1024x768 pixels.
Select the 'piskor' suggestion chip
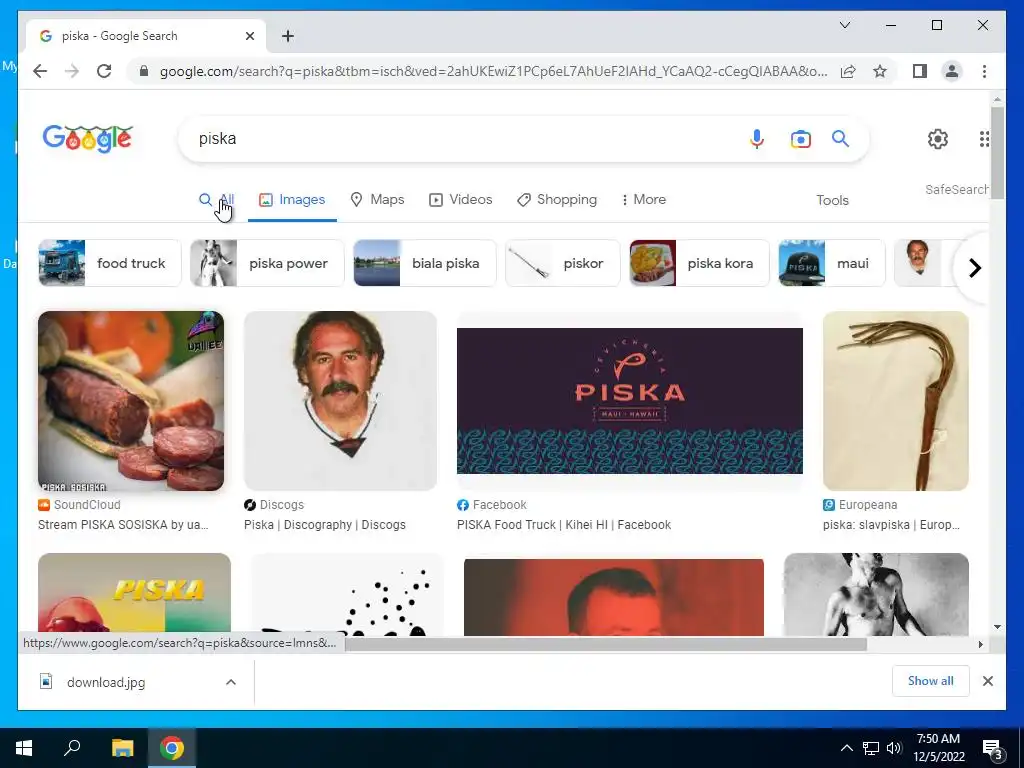(563, 263)
